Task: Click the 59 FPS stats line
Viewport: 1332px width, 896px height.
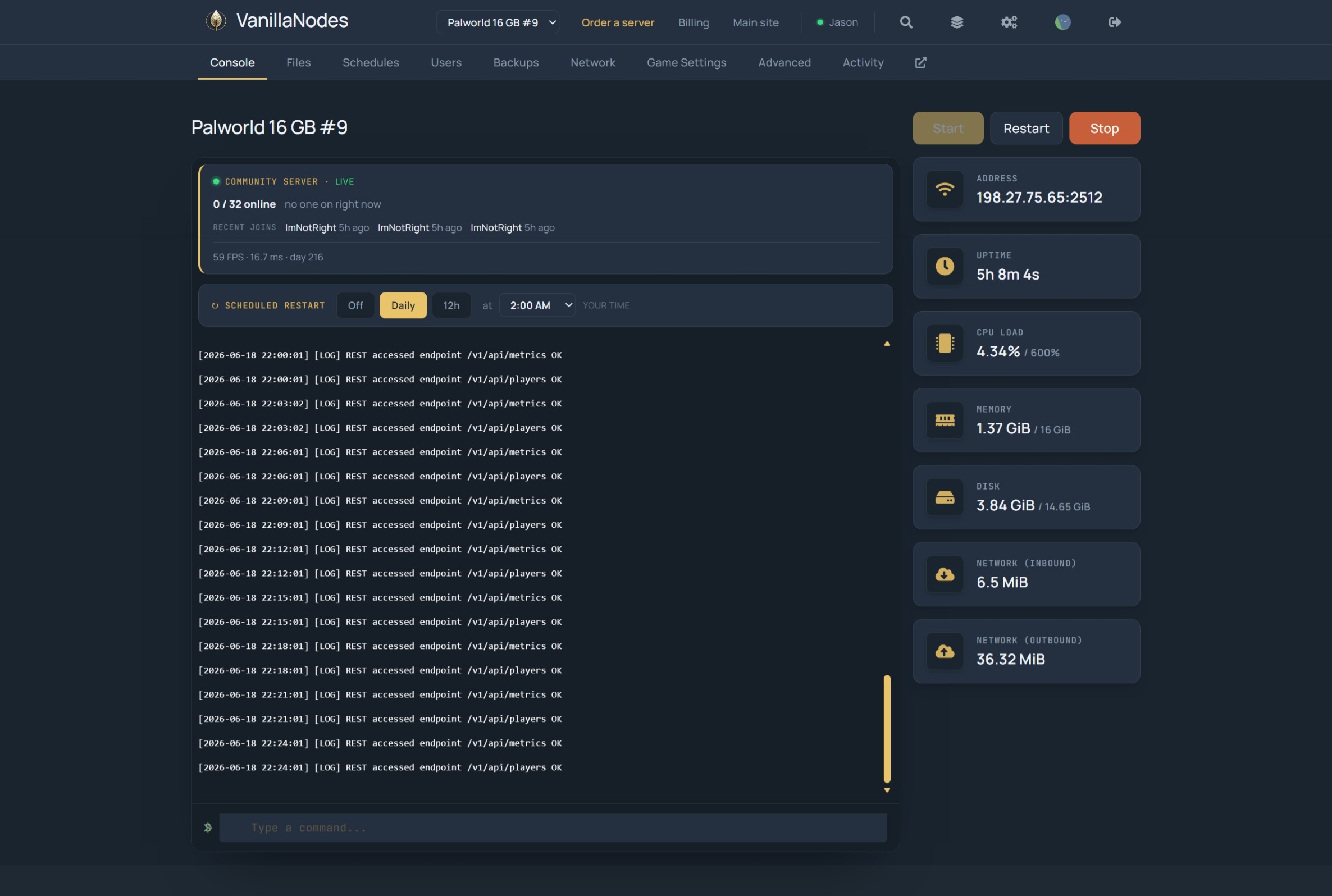Action: [x=268, y=257]
